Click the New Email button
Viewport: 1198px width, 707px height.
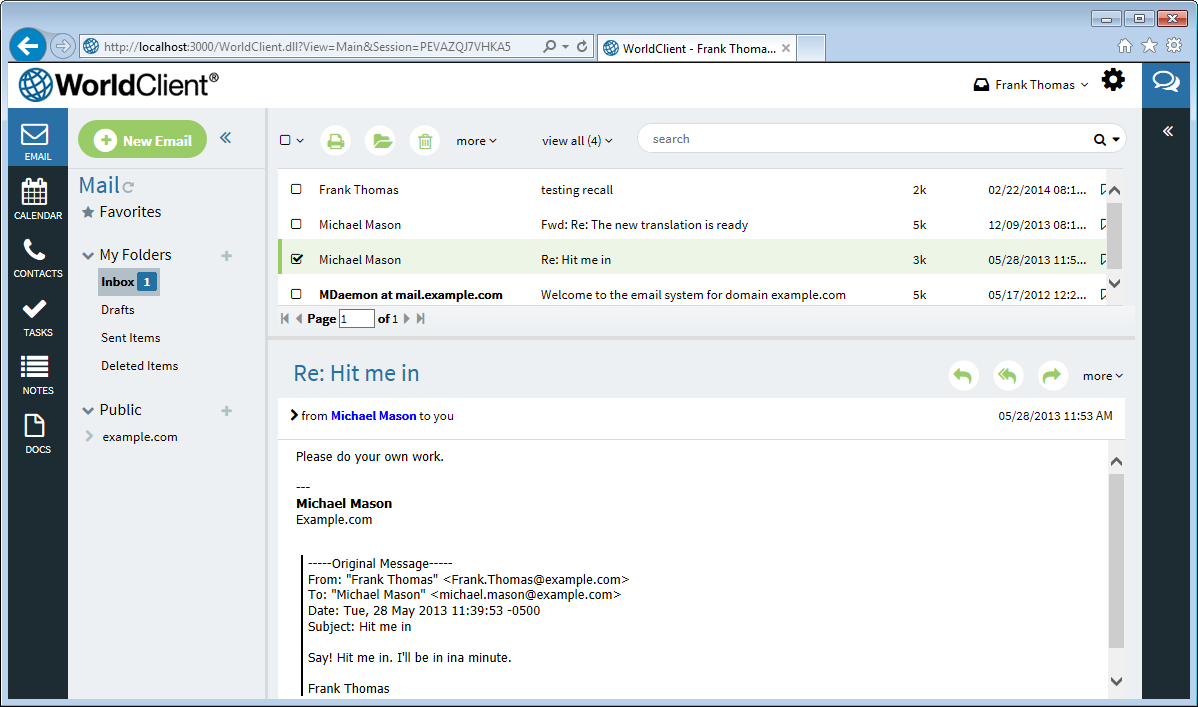(142, 140)
